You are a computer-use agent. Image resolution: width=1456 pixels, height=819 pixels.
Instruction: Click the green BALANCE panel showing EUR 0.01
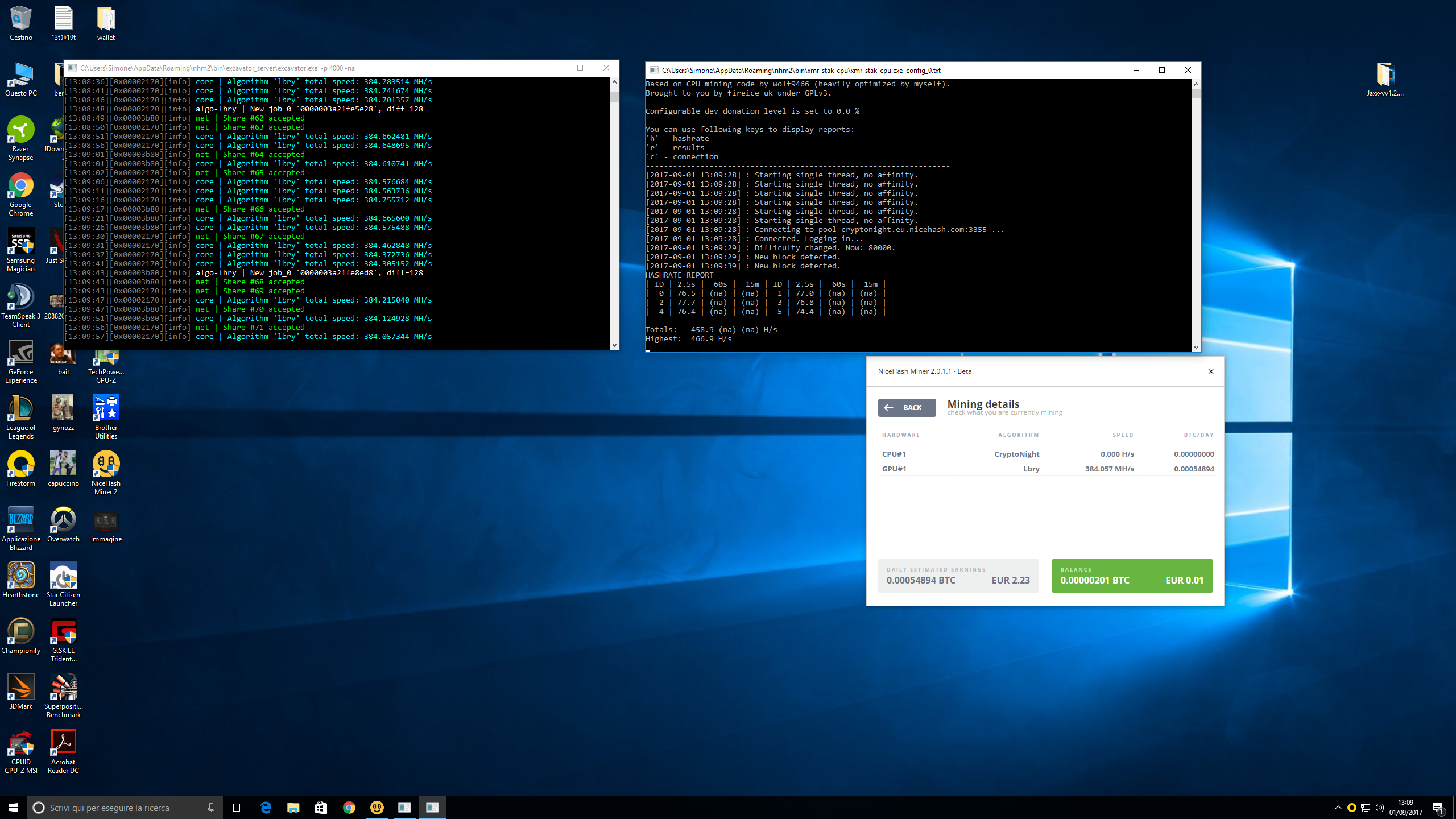coord(1132,576)
